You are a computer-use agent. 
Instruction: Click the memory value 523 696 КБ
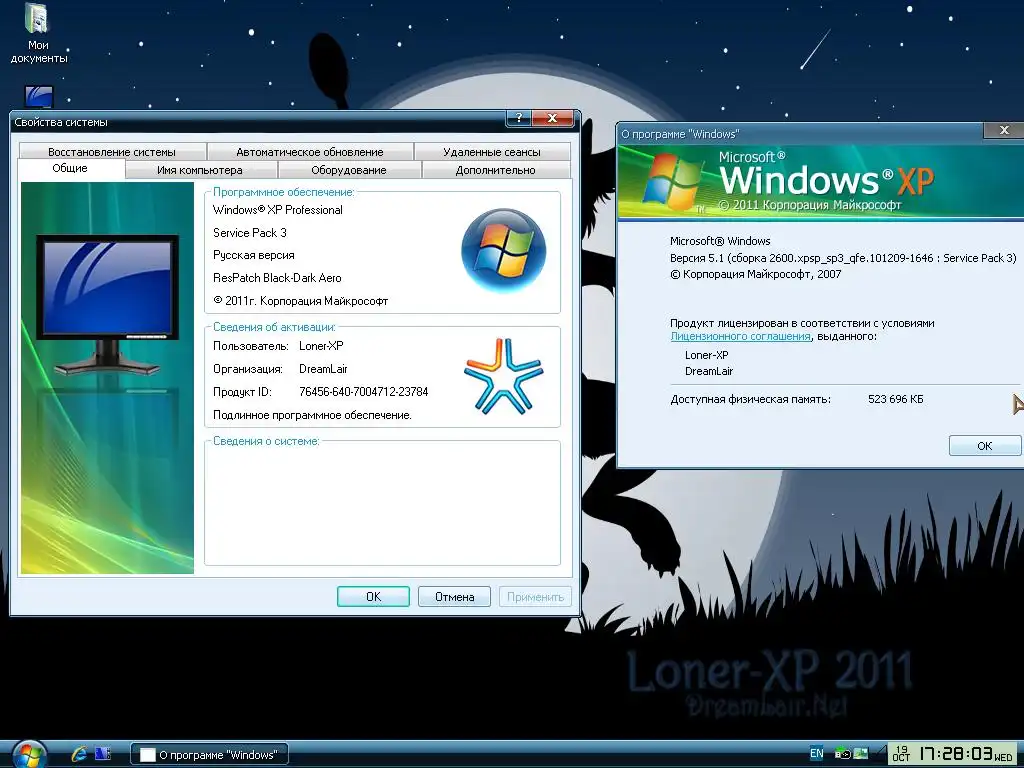pos(895,399)
